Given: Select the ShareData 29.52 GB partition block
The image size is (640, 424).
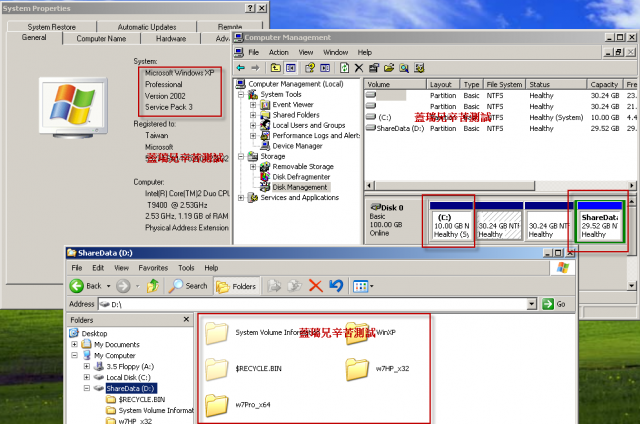Looking at the screenshot, I should tap(600, 221).
